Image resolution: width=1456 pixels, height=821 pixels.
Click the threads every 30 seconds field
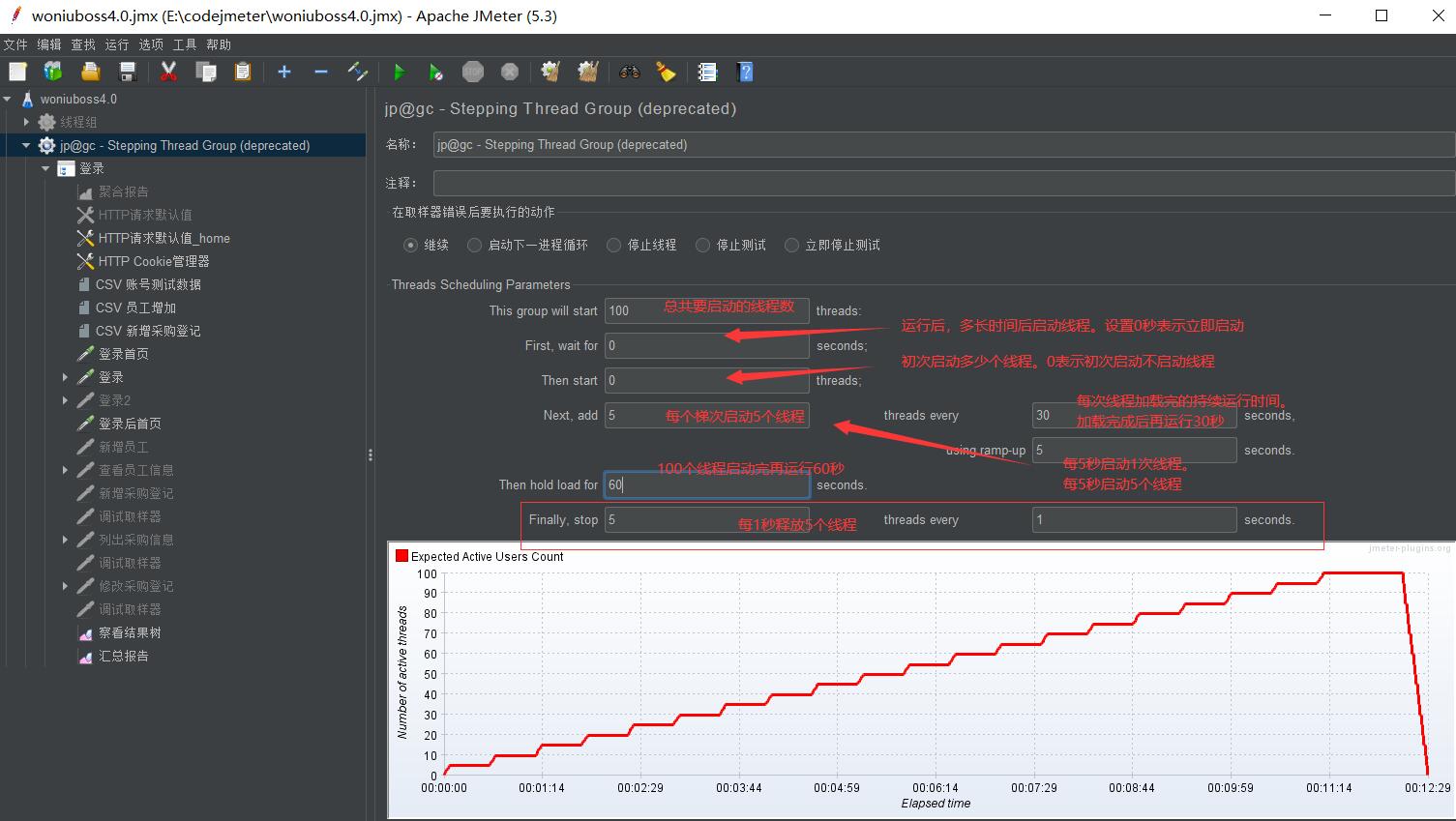click(x=1135, y=415)
